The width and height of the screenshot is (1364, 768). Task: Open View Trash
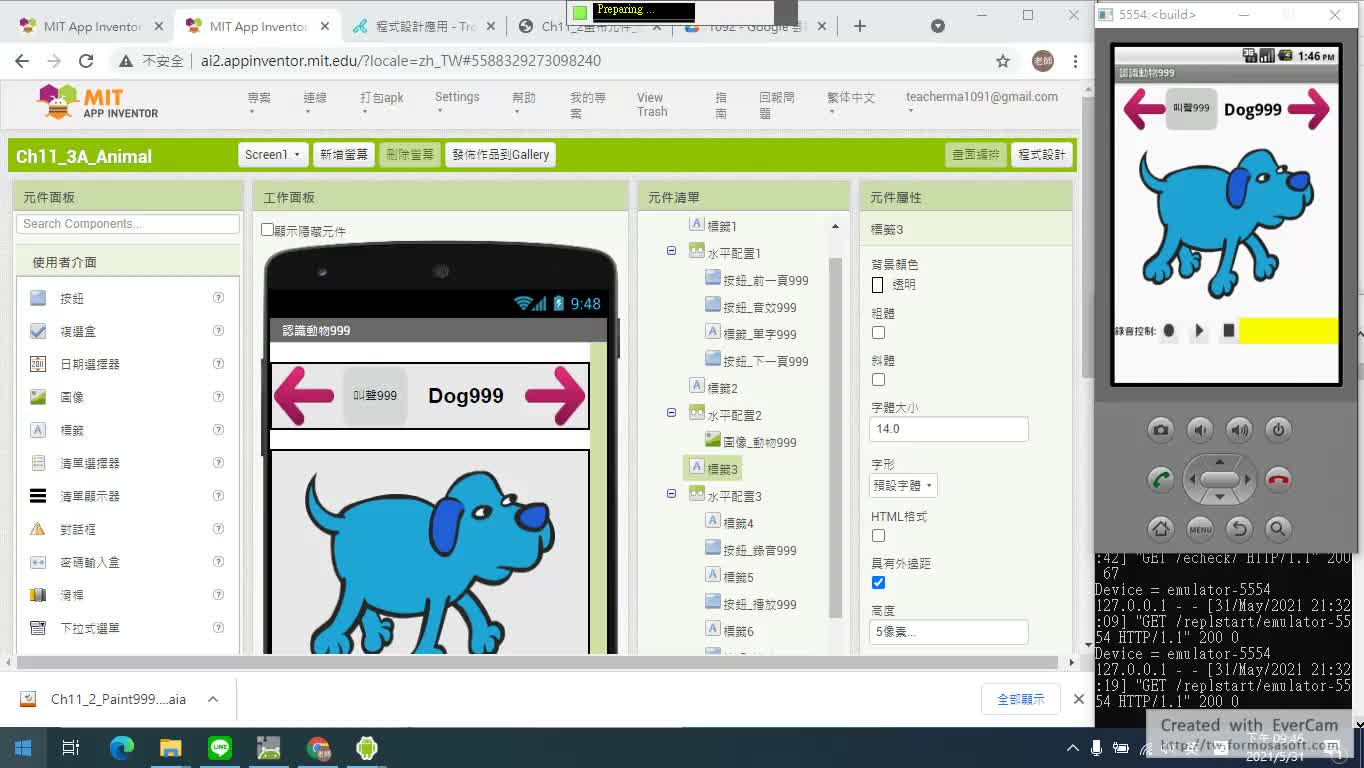652,105
